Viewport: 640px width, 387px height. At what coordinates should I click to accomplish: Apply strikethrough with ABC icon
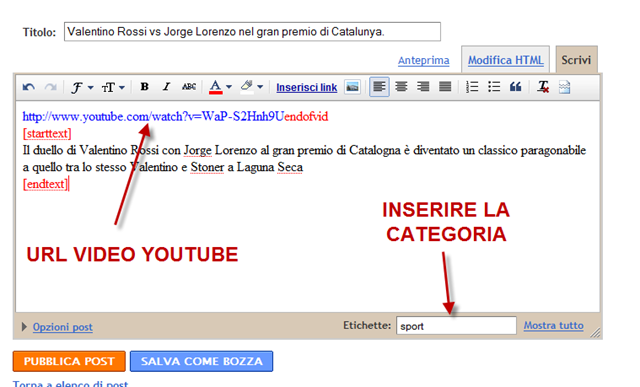point(189,87)
